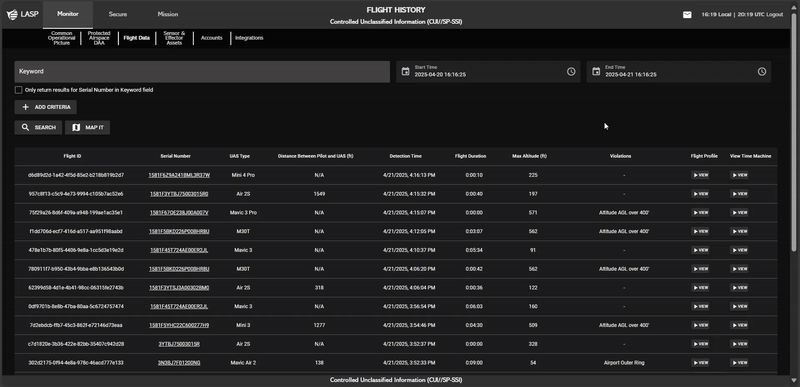
Task: Click the Start Time clock icon
Action: (571, 71)
